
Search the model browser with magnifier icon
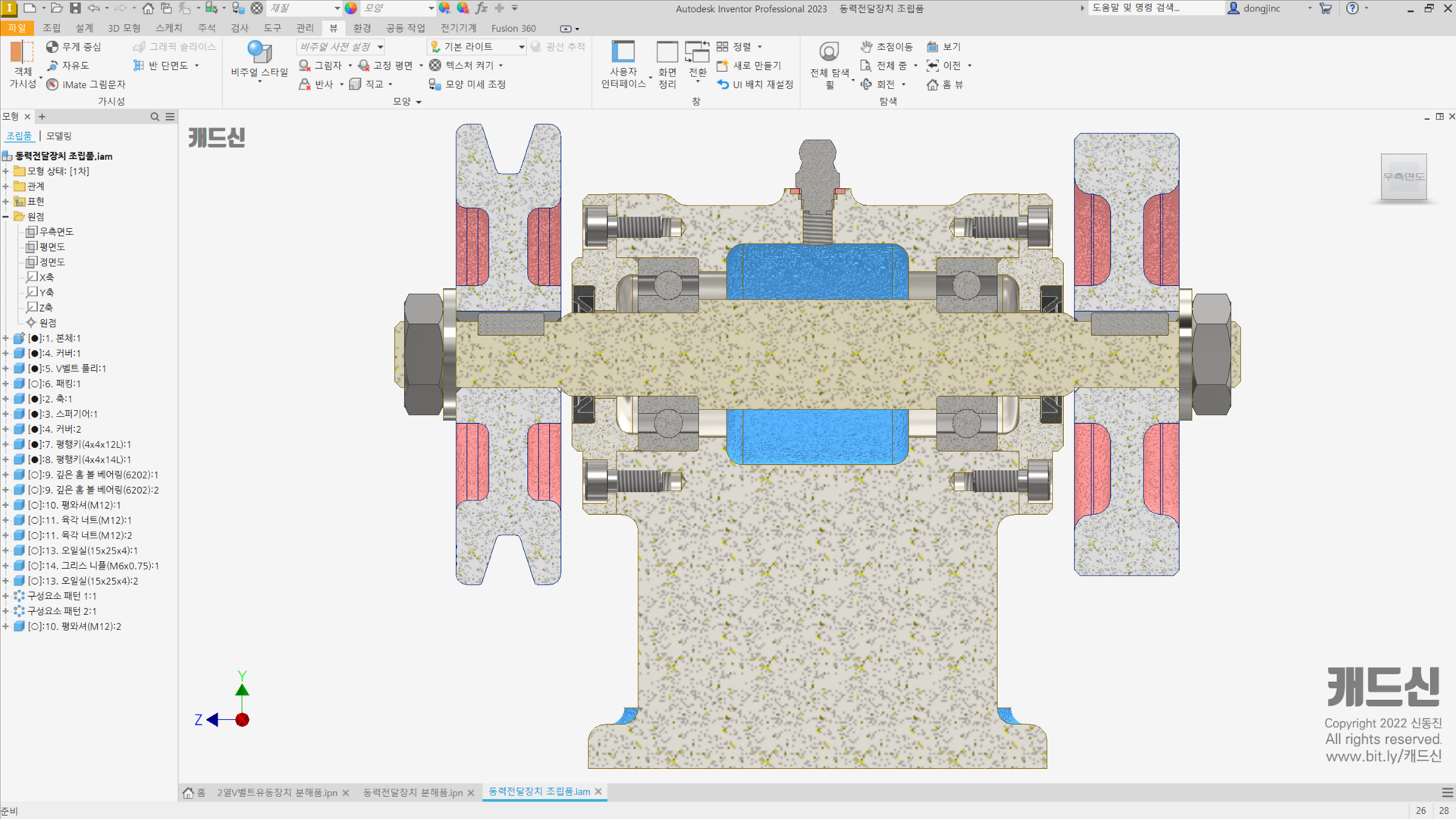coord(155,117)
